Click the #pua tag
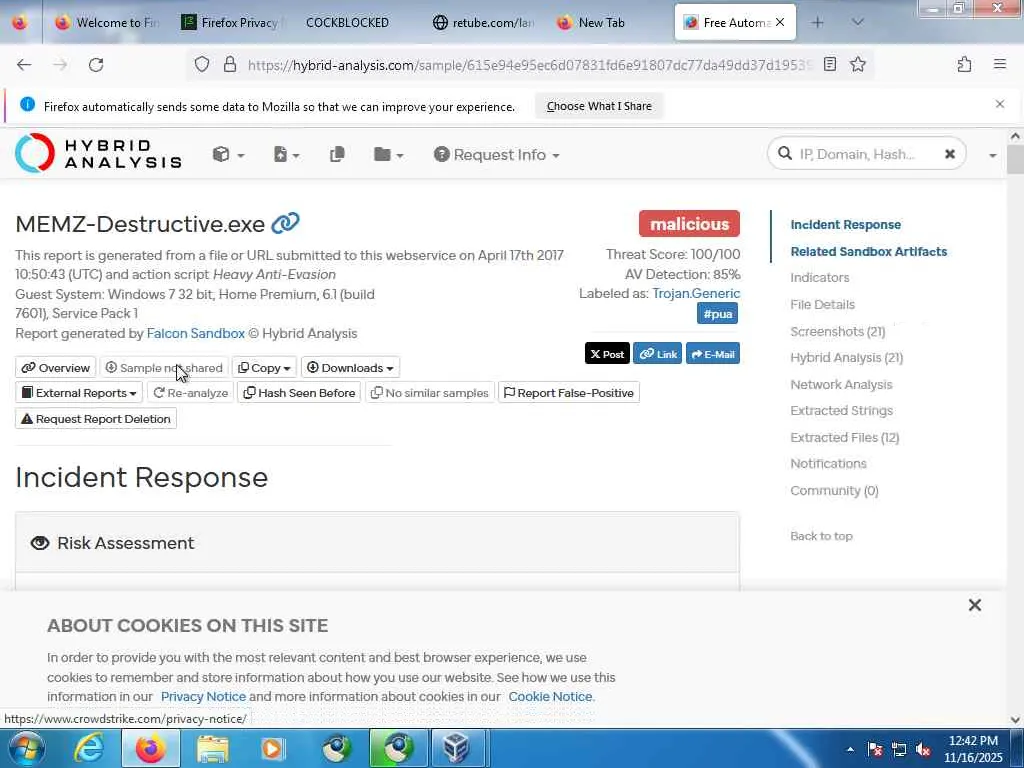 (717, 313)
